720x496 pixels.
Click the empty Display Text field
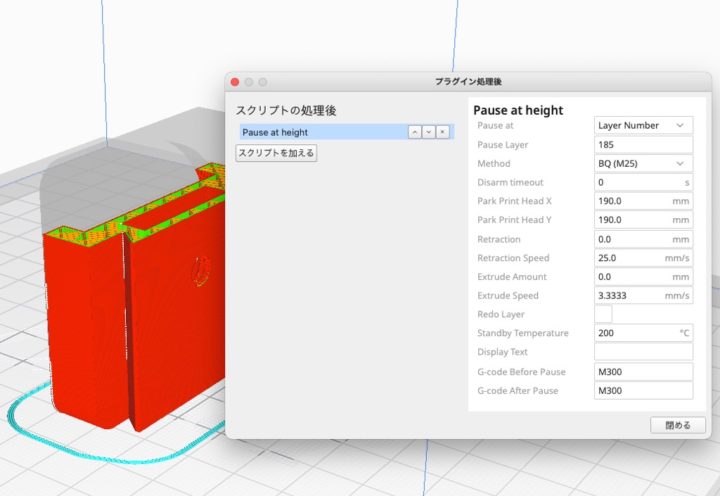[x=643, y=352]
